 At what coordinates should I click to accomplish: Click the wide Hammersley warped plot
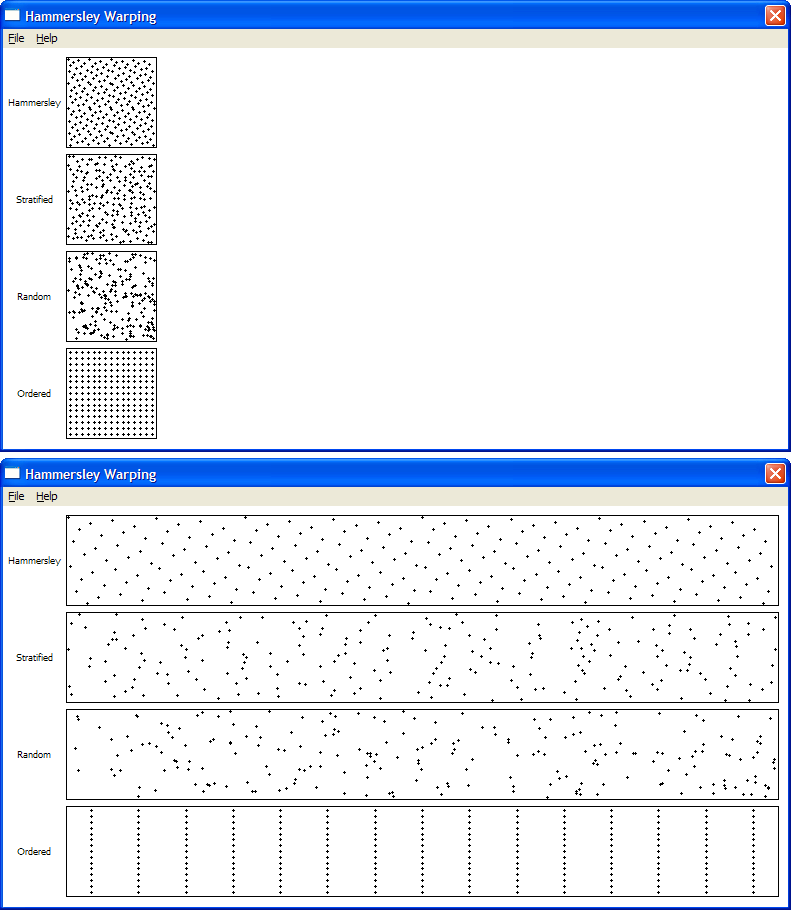422,560
